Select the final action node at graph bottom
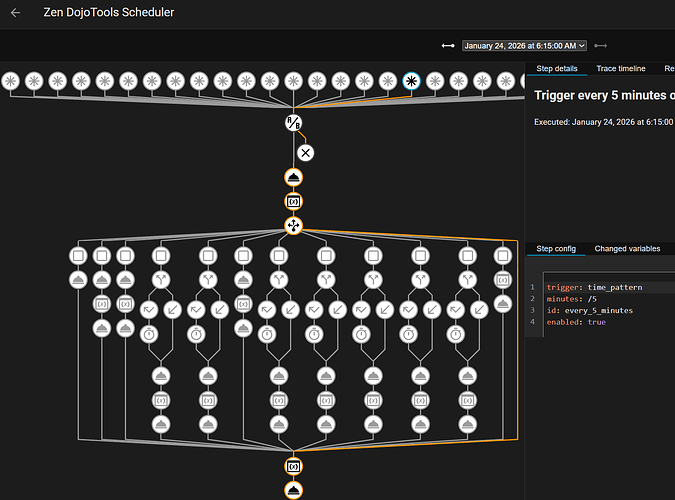The width and height of the screenshot is (675, 500). 294,490
